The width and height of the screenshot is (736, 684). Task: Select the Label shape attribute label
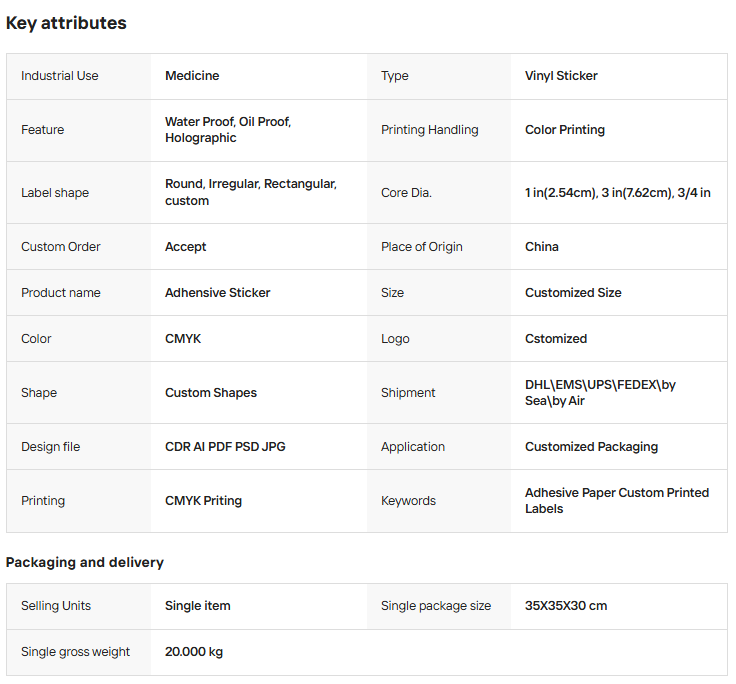pos(55,192)
